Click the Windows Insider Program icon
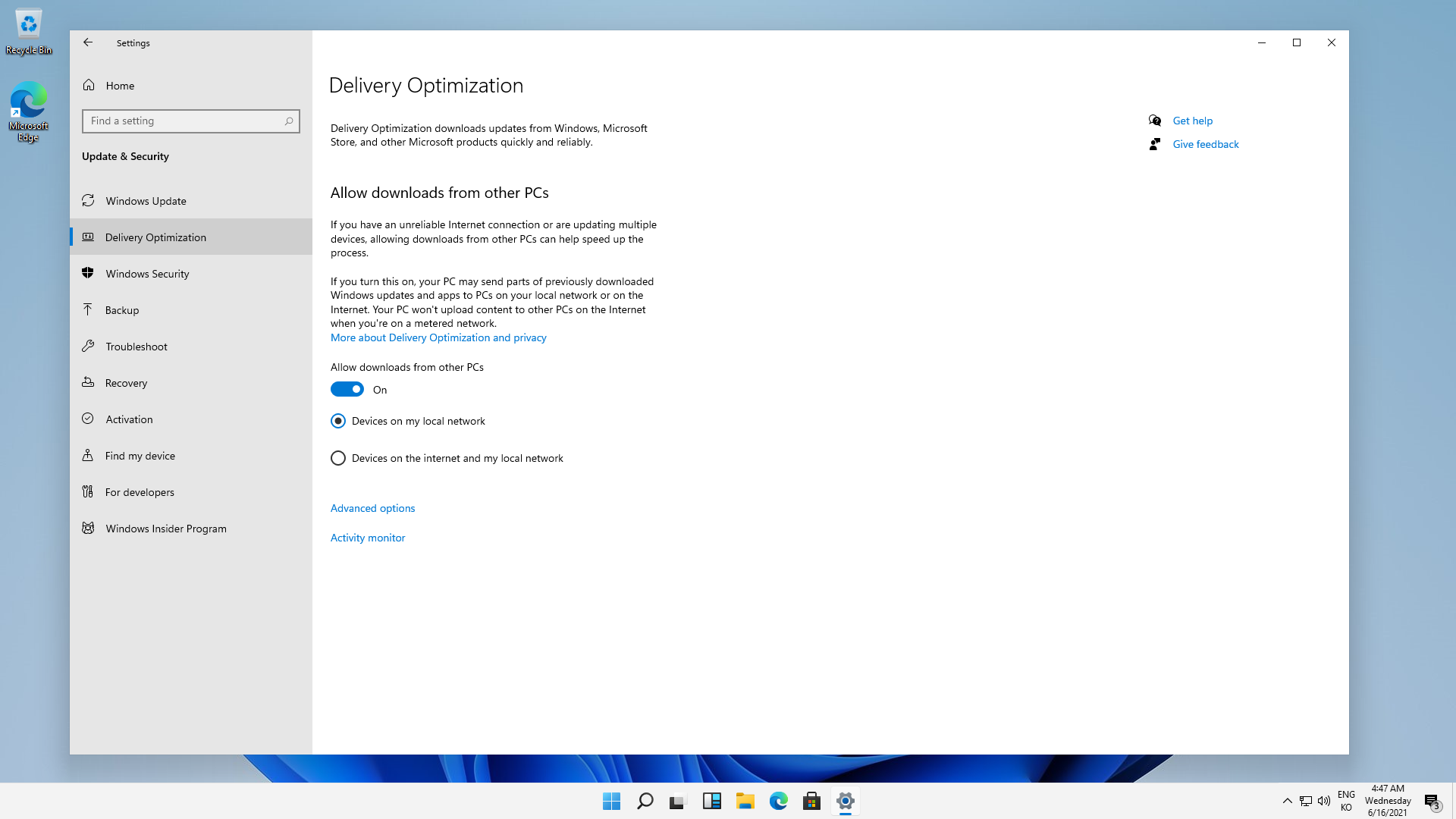 pyautogui.click(x=88, y=528)
